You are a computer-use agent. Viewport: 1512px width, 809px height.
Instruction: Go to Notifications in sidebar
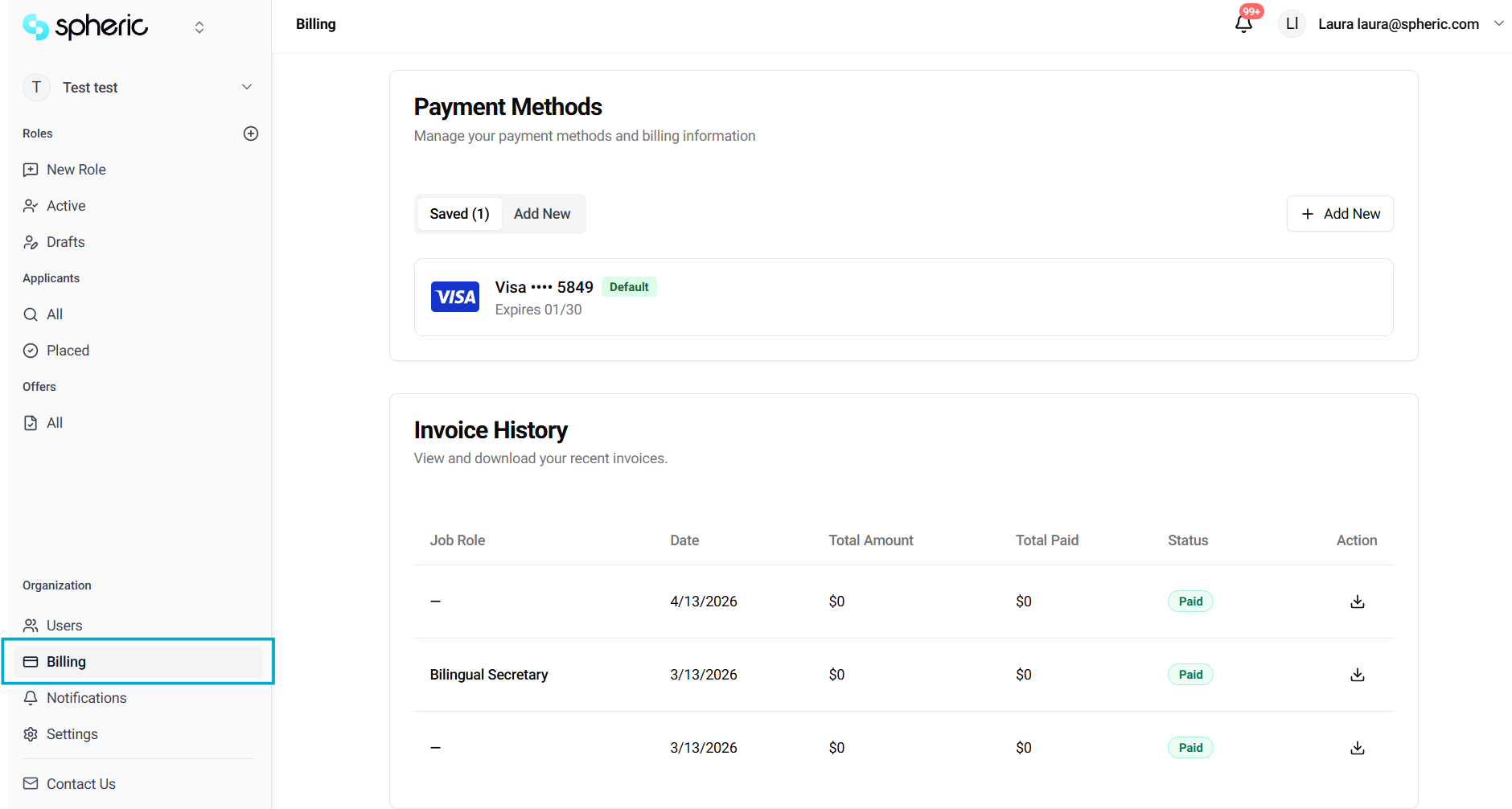(86, 698)
